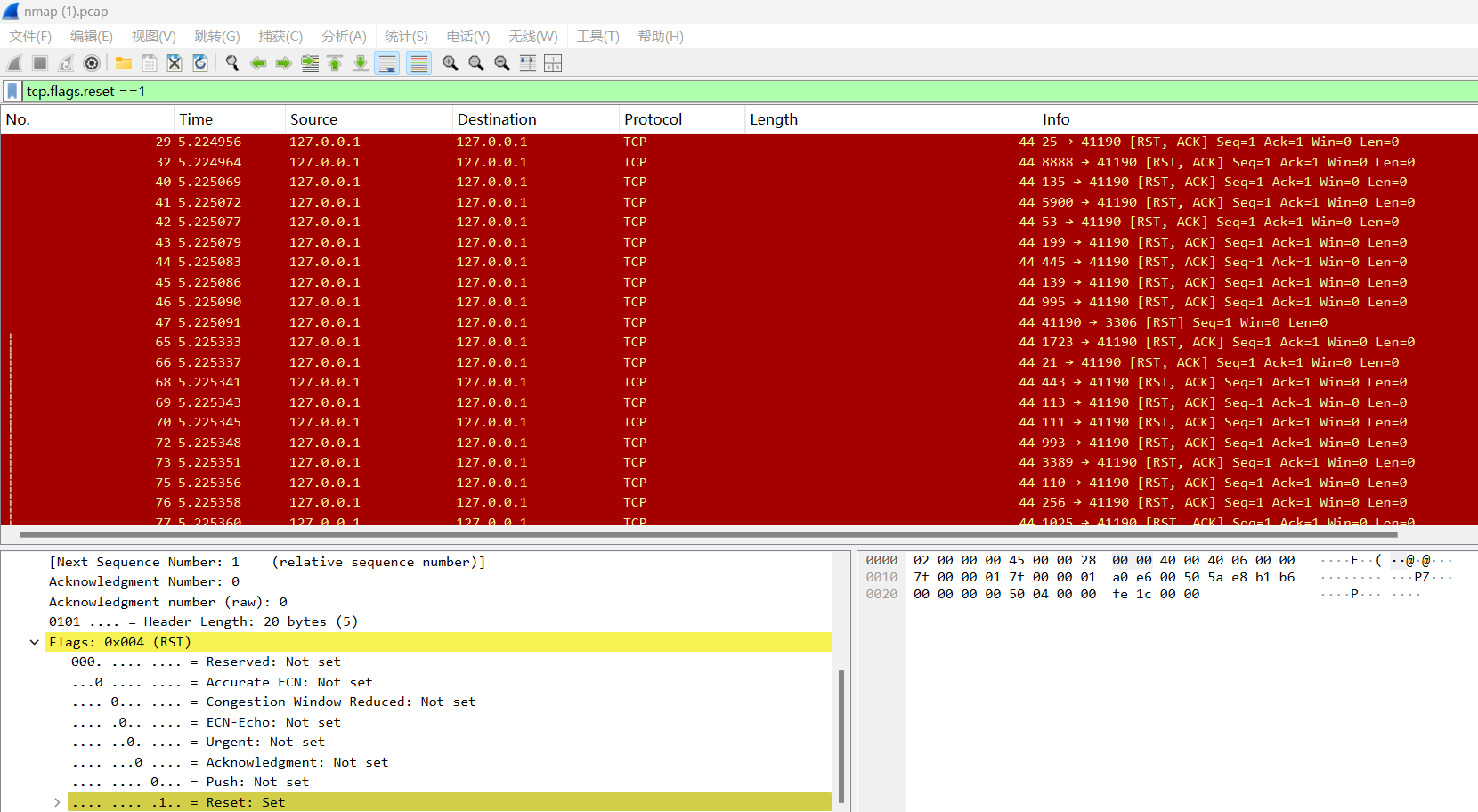Reload the capture file icon
The height and width of the screenshot is (812, 1478).
(x=200, y=63)
